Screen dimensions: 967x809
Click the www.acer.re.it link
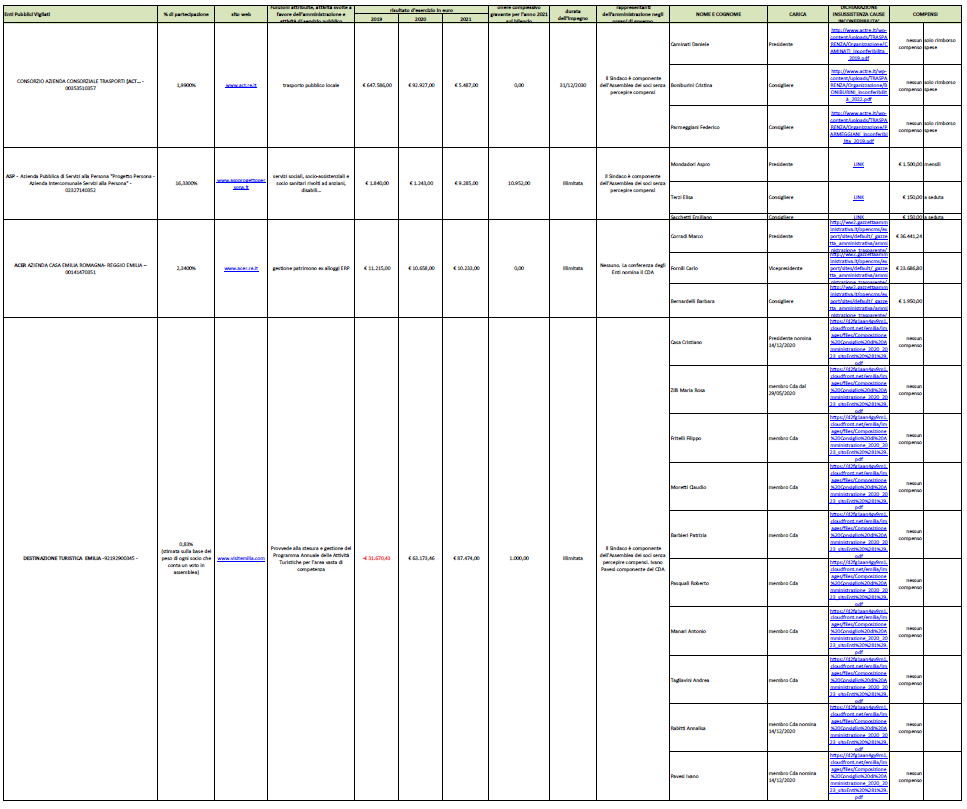241,269
